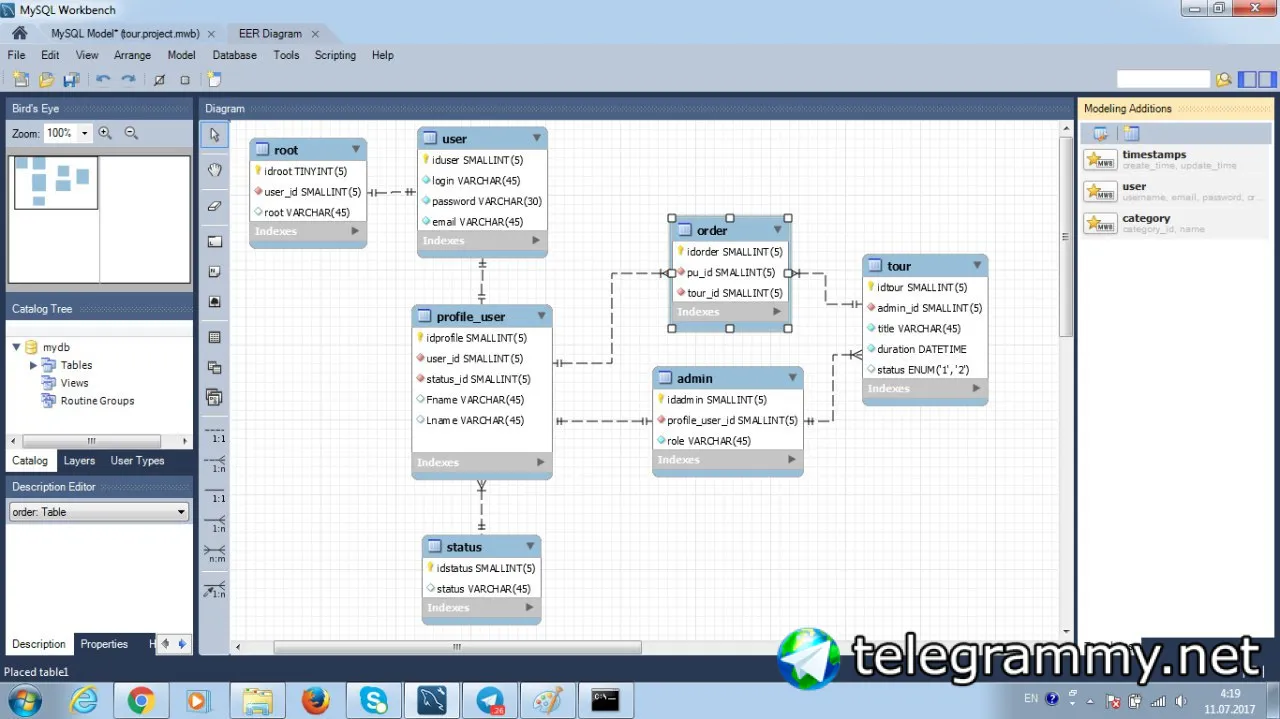
Task: Toggle the sidebar layout view button
Action: (x=1247, y=80)
